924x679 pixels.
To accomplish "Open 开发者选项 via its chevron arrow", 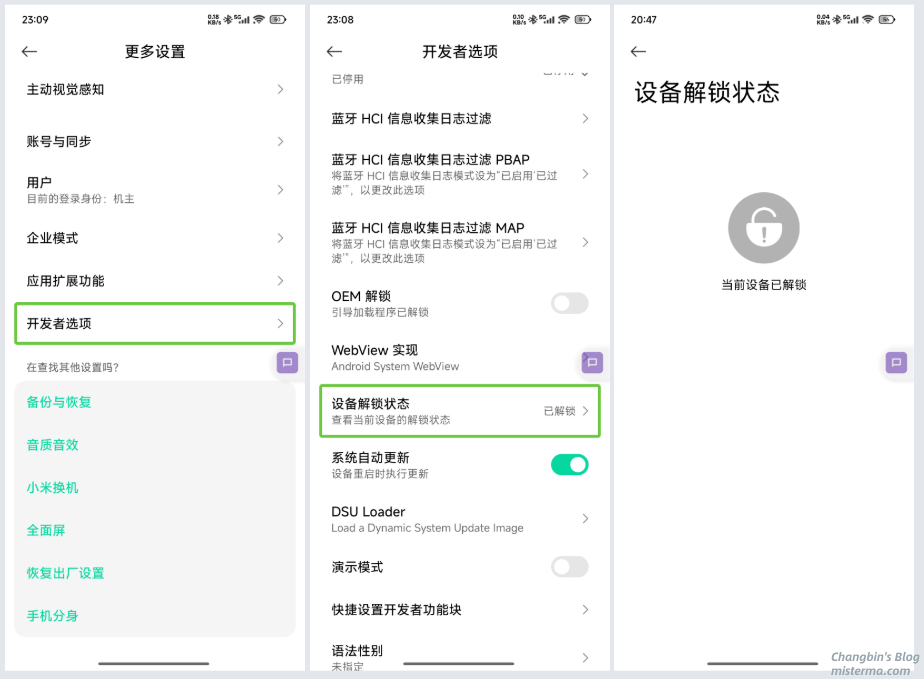I will [280, 324].
